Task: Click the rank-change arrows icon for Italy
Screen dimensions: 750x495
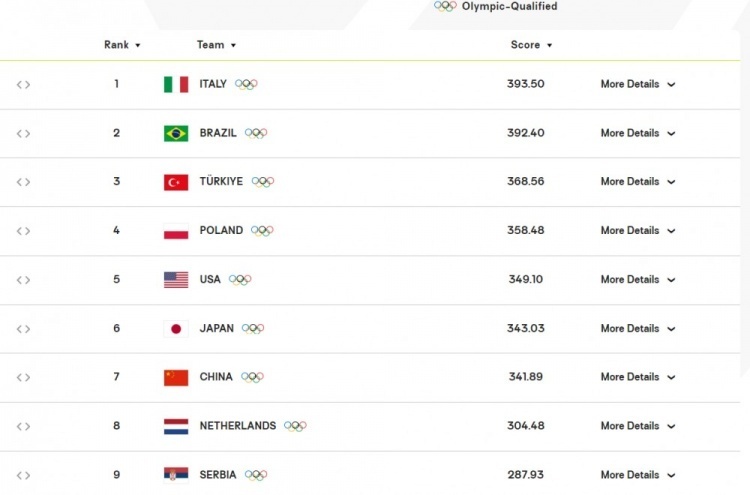Action: [x=23, y=85]
